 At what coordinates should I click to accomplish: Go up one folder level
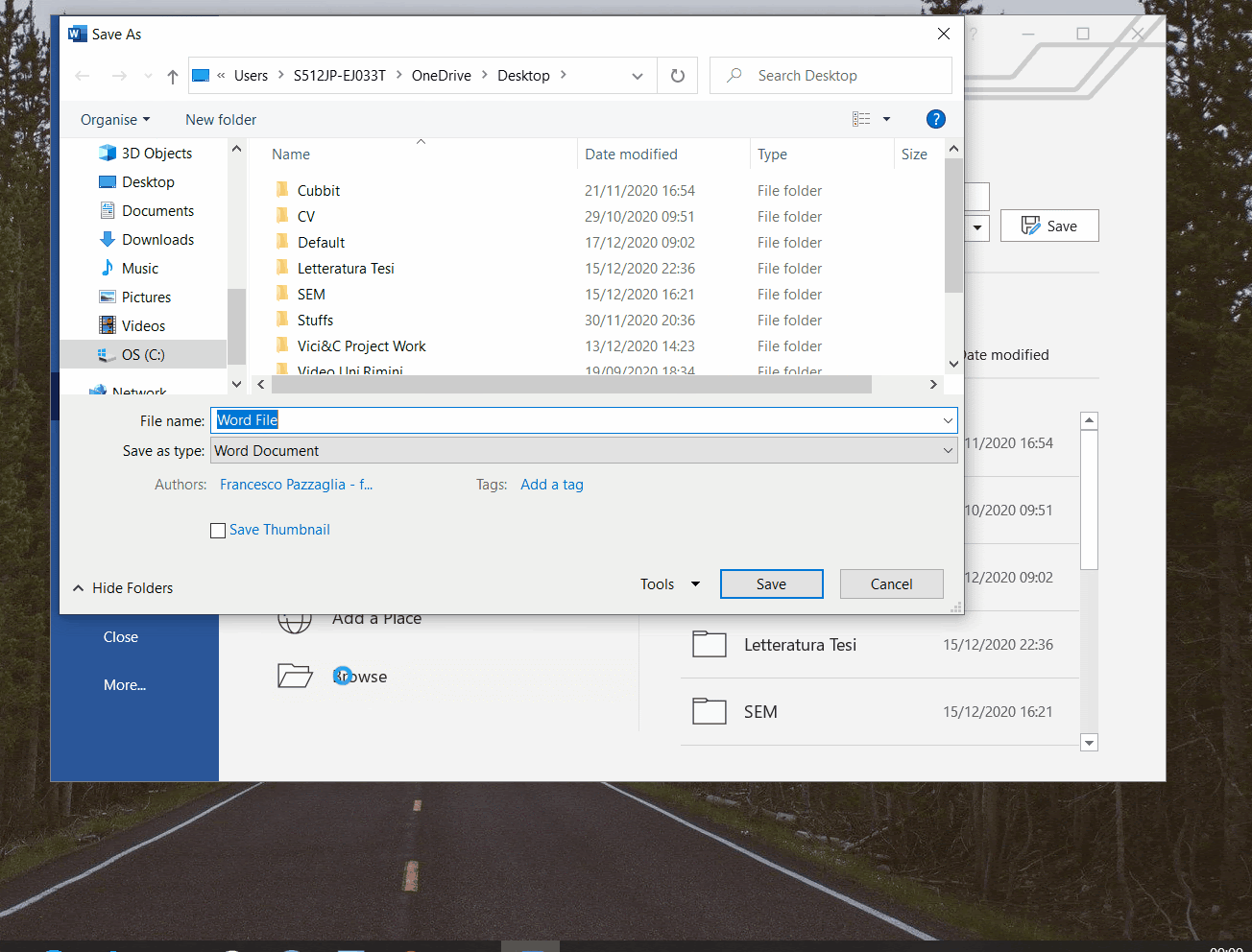point(173,76)
